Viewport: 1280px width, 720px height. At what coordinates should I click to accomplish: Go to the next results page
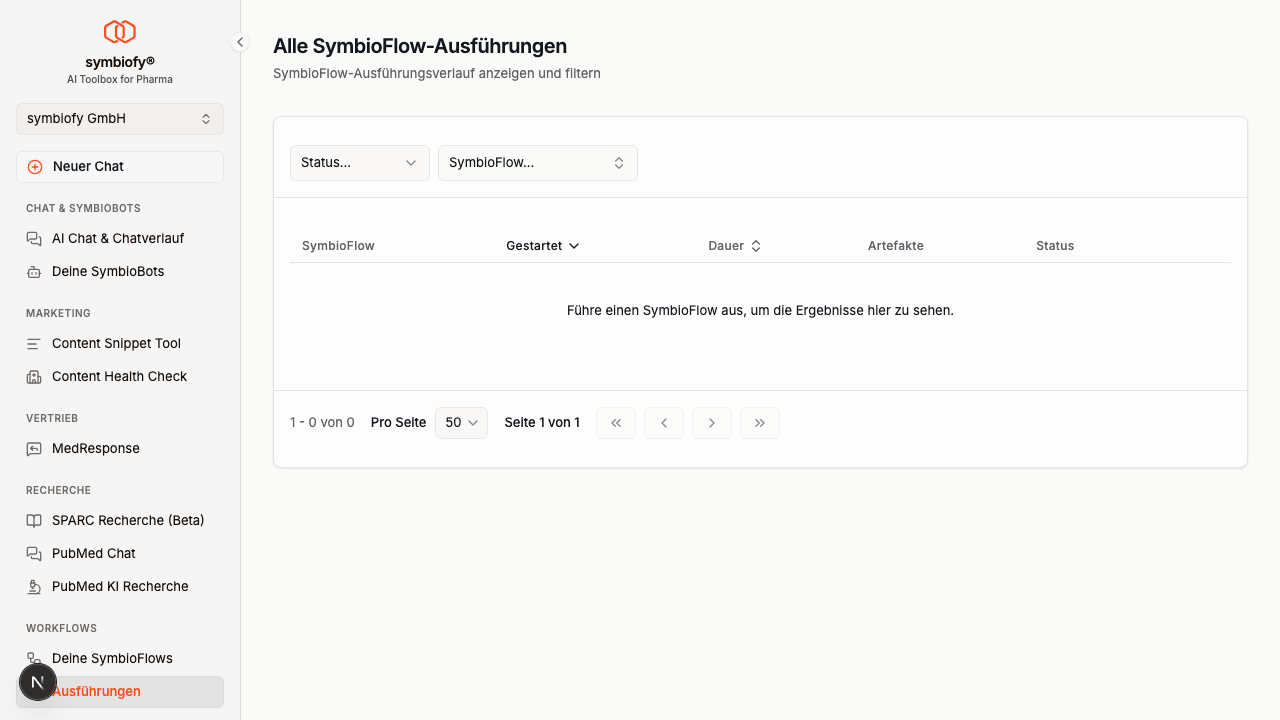712,423
